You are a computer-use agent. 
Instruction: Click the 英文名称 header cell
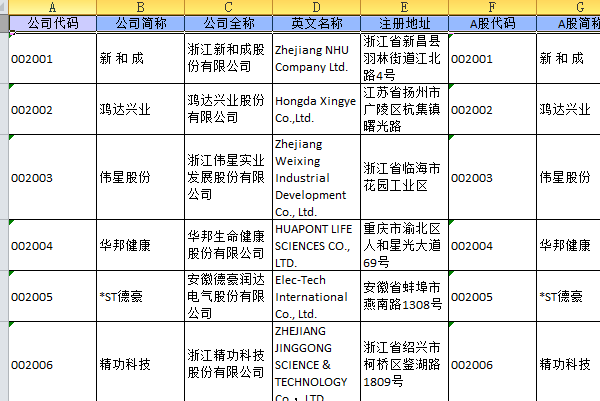(x=316, y=23)
